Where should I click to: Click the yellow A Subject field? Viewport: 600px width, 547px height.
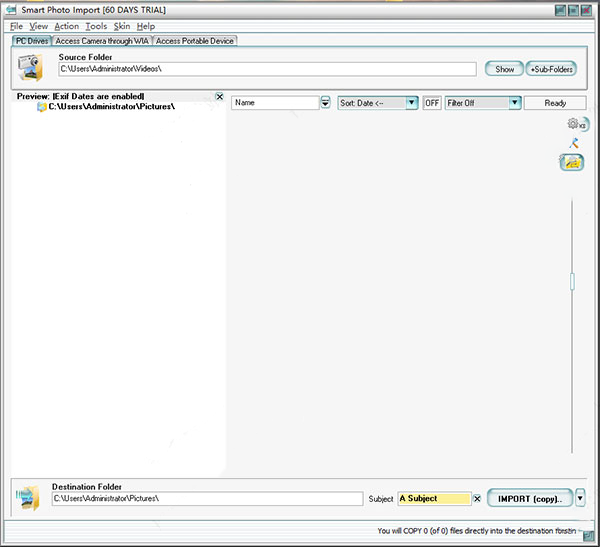coord(434,499)
